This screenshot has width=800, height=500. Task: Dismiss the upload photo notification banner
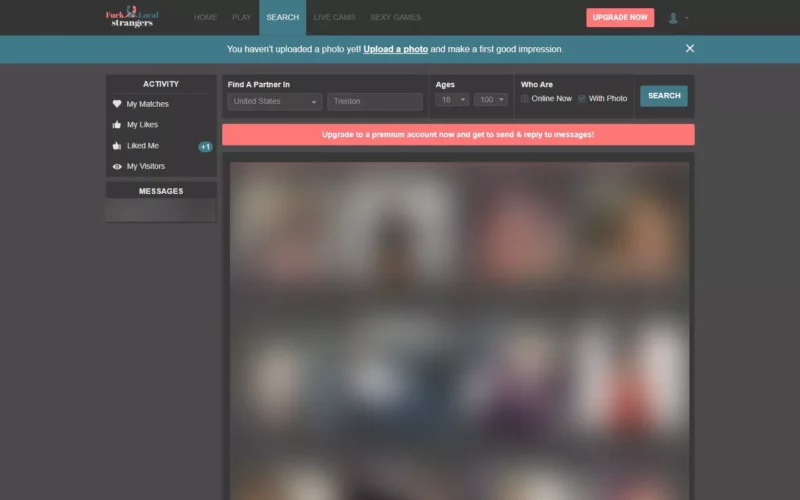(x=690, y=48)
